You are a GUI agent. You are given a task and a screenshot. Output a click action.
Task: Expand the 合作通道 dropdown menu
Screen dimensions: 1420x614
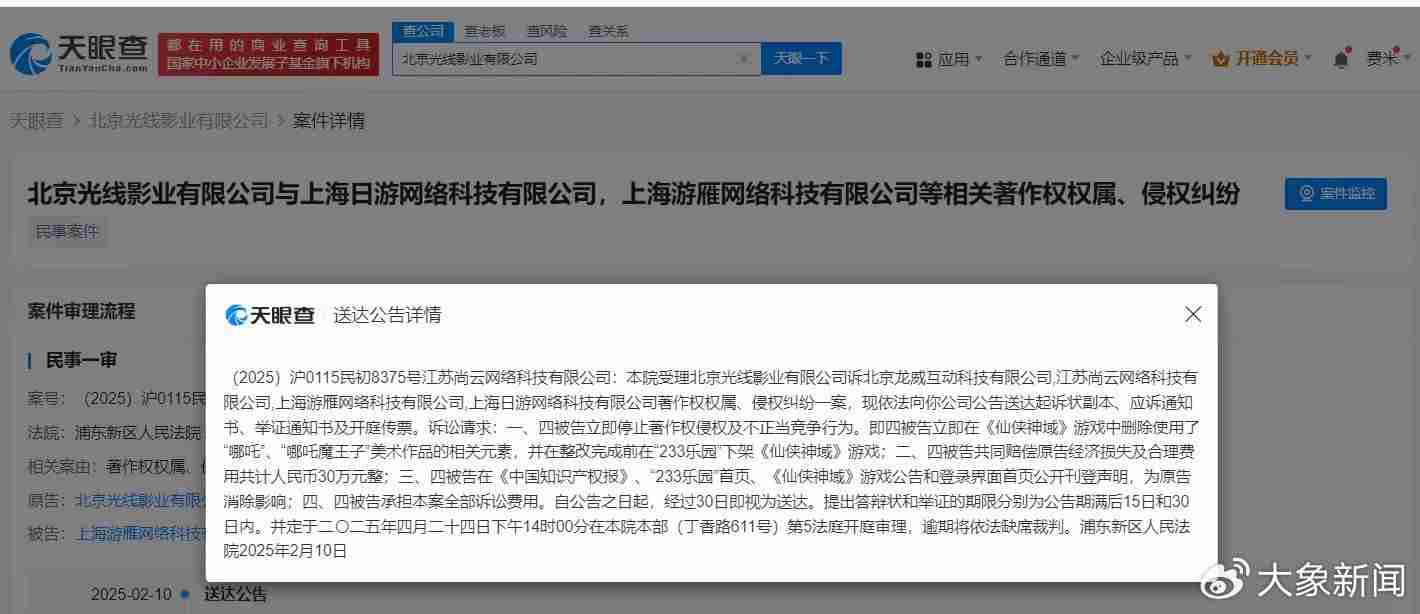[1041, 59]
